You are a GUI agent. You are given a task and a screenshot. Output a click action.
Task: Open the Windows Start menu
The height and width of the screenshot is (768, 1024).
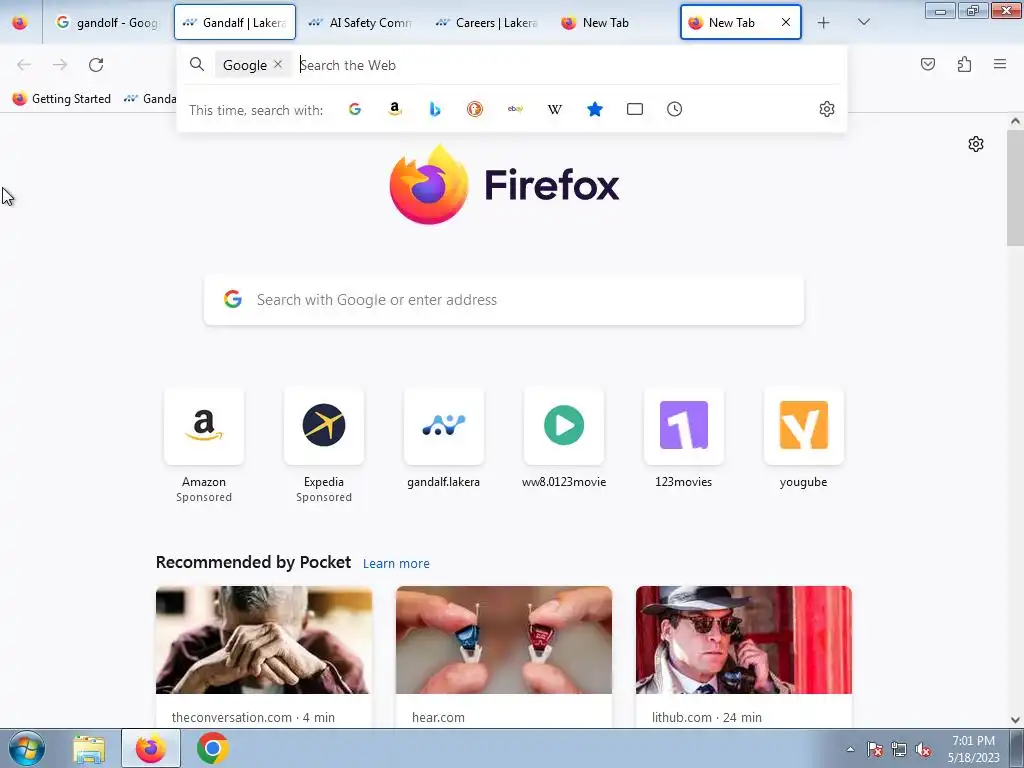click(x=26, y=748)
